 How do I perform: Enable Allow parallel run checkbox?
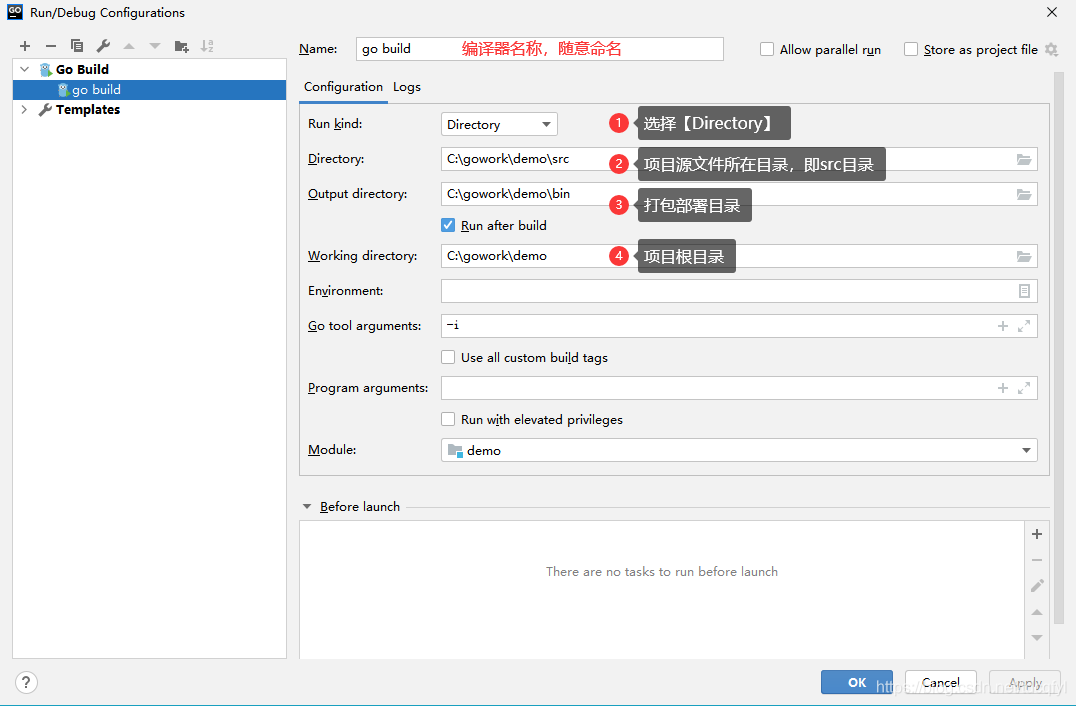pyautogui.click(x=767, y=49)
